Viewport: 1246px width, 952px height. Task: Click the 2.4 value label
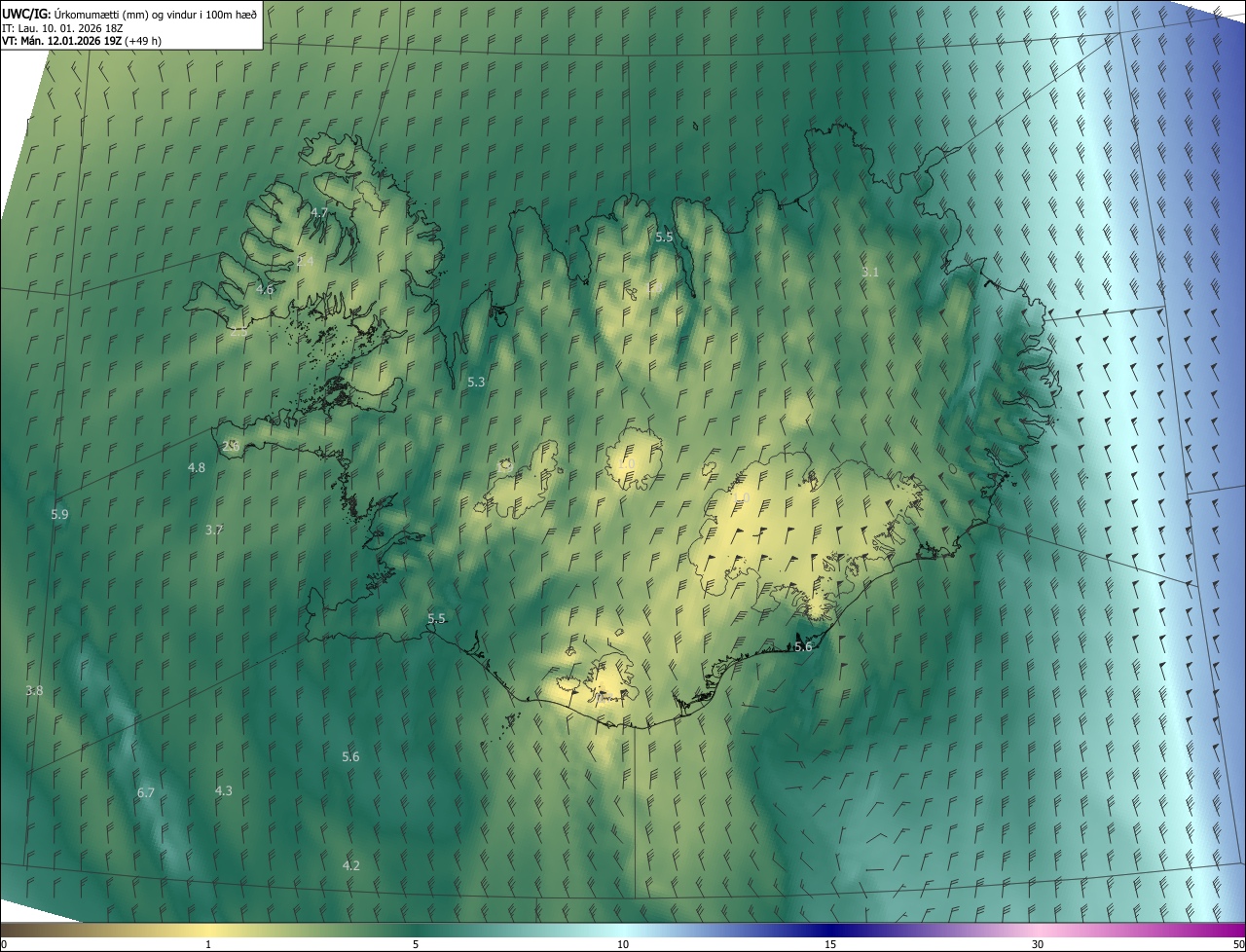[305, 262]
